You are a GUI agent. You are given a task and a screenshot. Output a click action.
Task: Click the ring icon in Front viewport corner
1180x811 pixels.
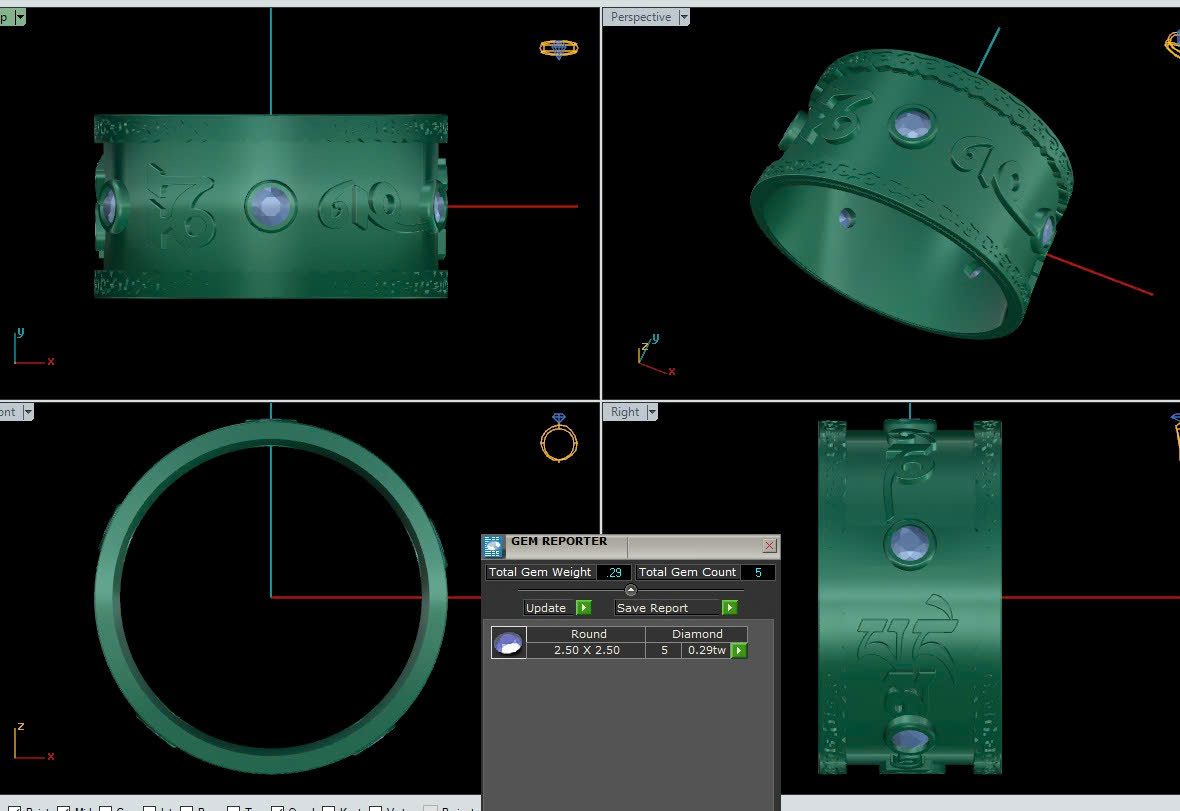(x=558, y=437)
